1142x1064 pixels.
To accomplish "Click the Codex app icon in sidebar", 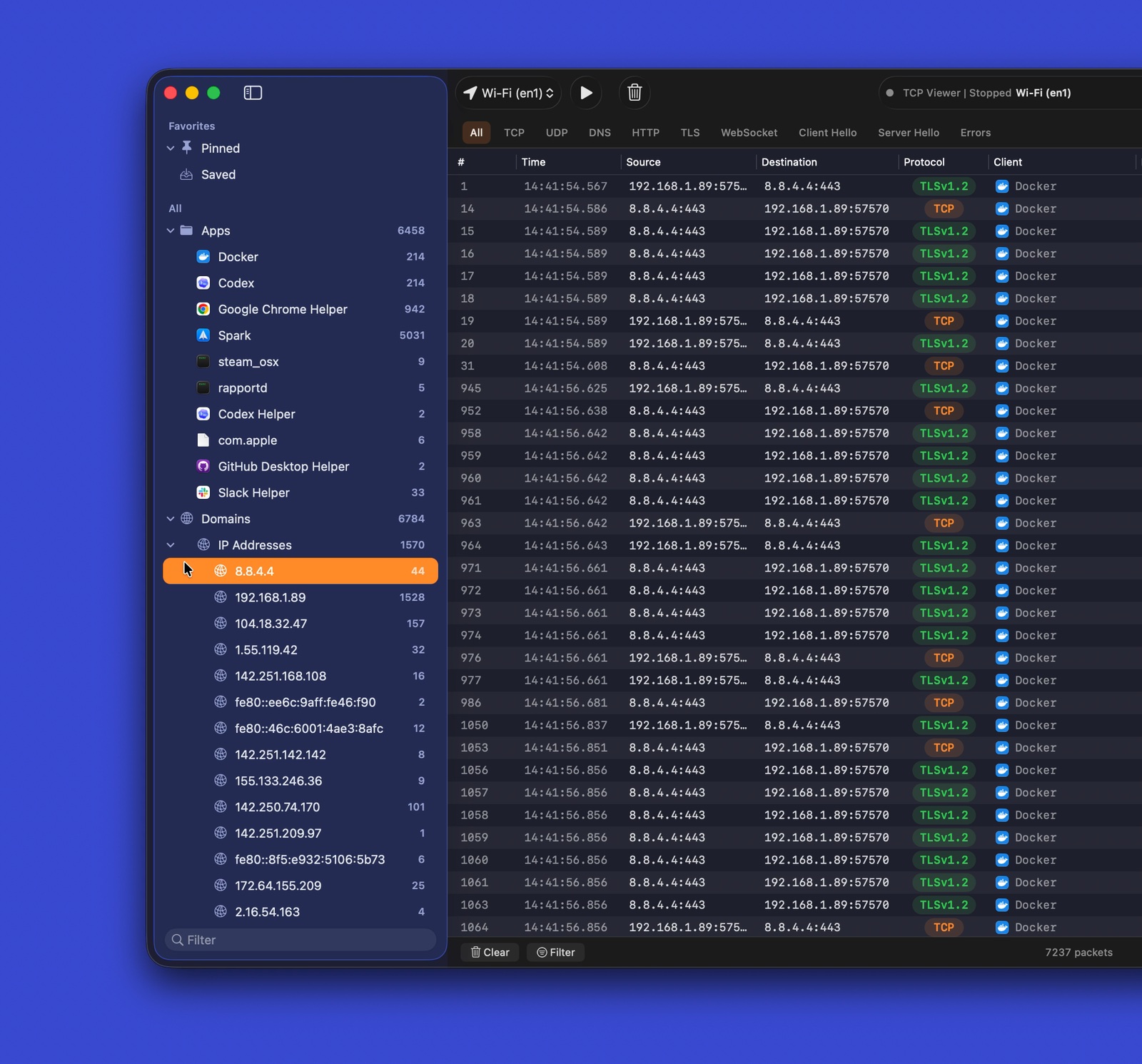I will tap(203, 283).
